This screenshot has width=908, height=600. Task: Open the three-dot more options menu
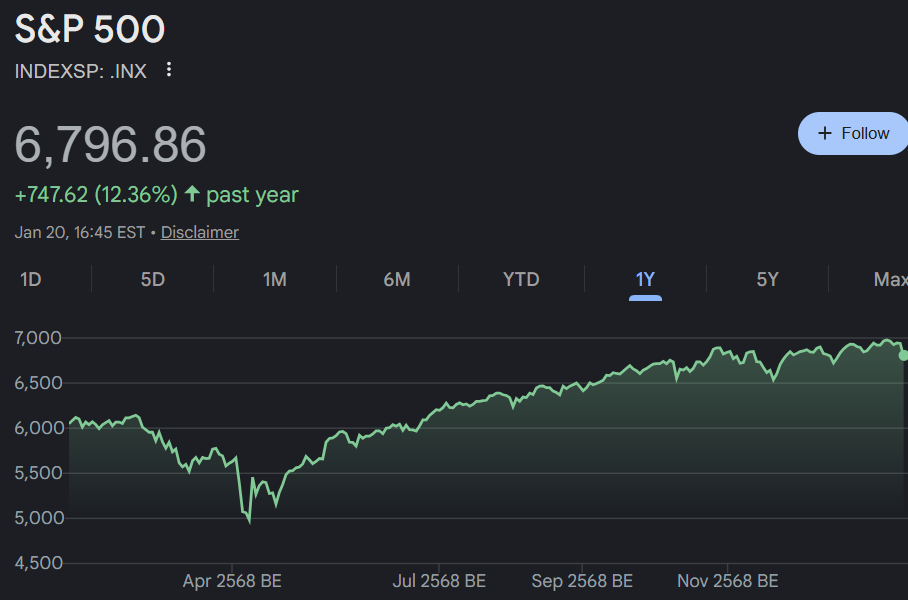click(169, 70)
